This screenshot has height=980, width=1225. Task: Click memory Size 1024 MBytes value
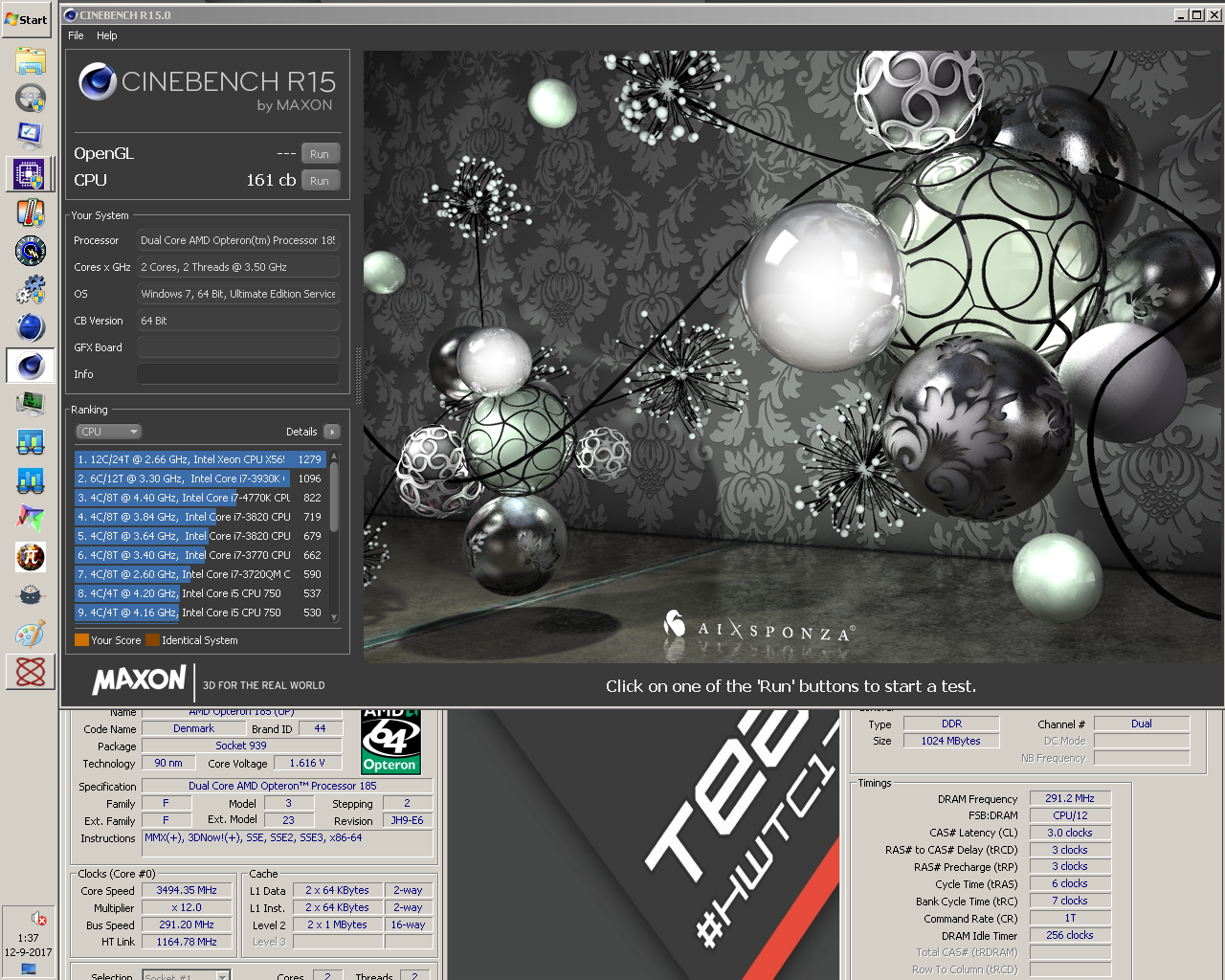(x=951, y=741)
